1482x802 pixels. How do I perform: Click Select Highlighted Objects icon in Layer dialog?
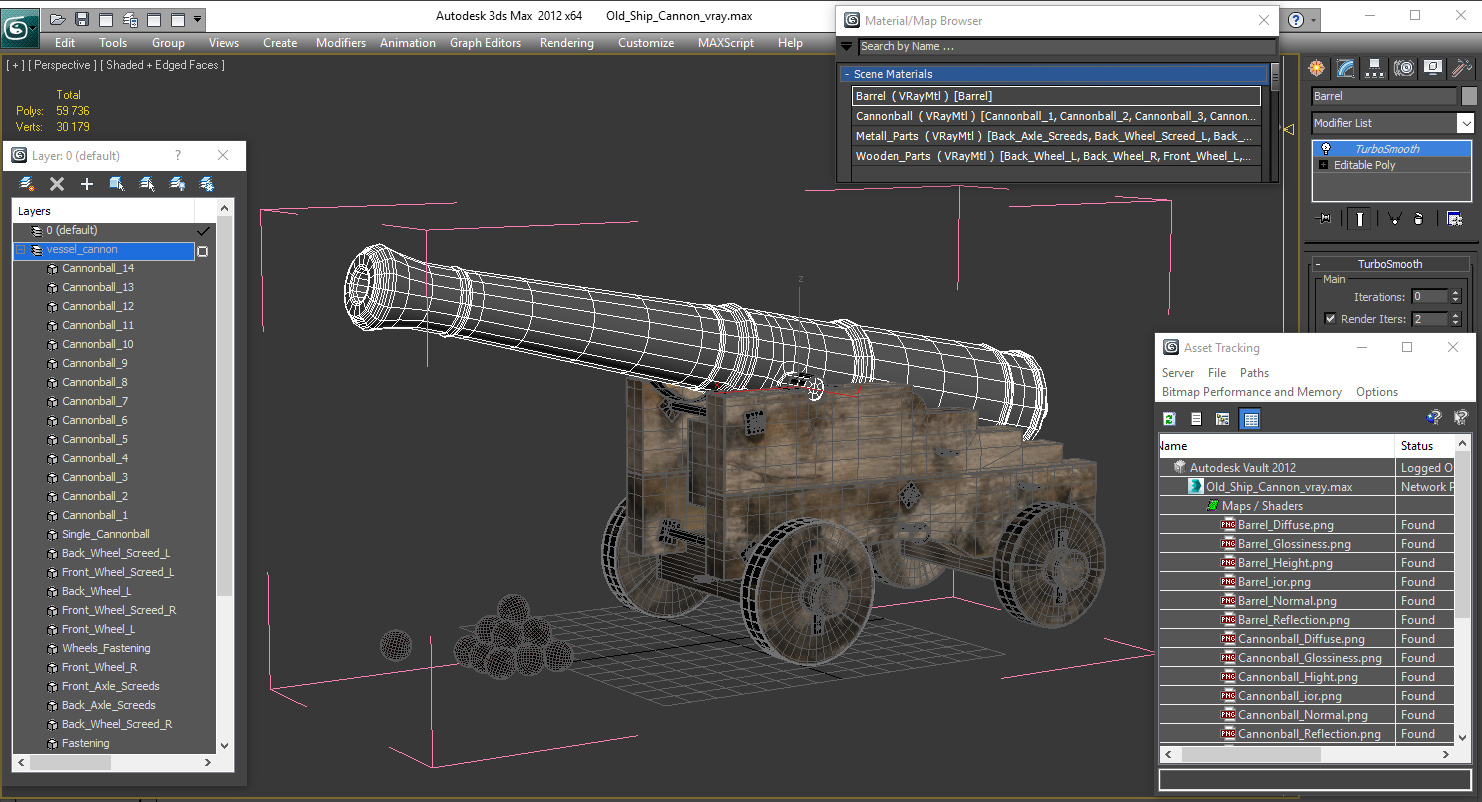117,184
